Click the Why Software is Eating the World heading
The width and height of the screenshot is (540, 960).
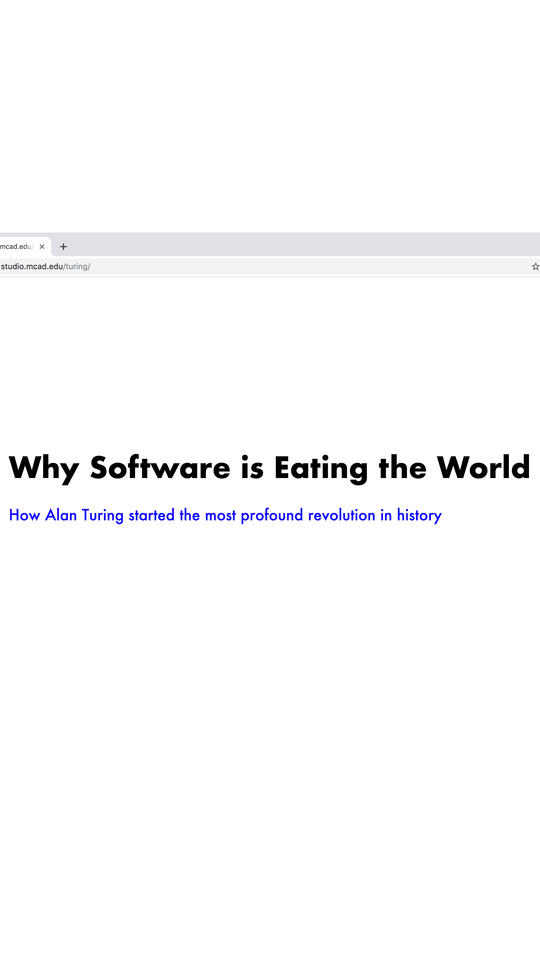point(269,468)
